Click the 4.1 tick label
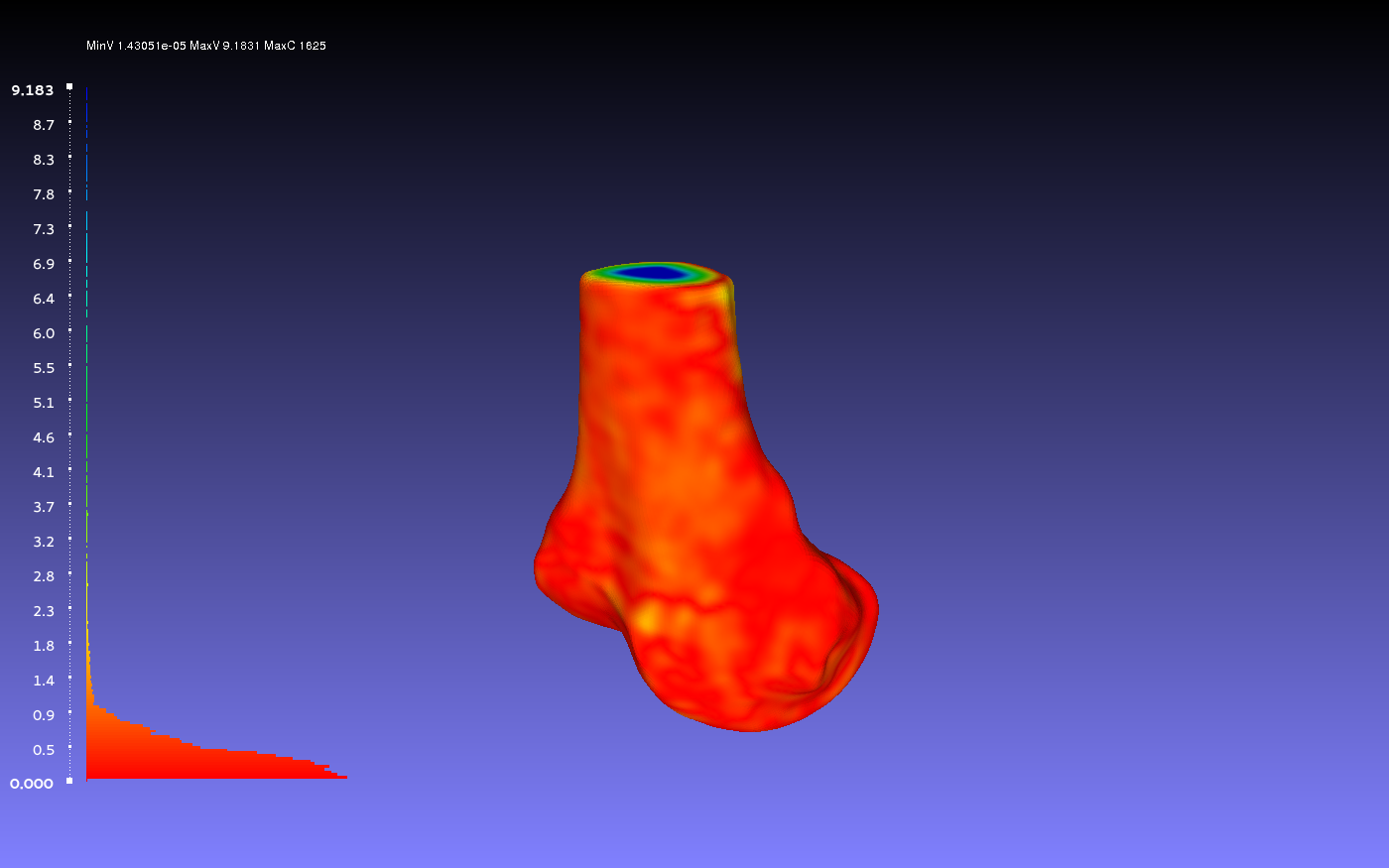 pos(44,472)
